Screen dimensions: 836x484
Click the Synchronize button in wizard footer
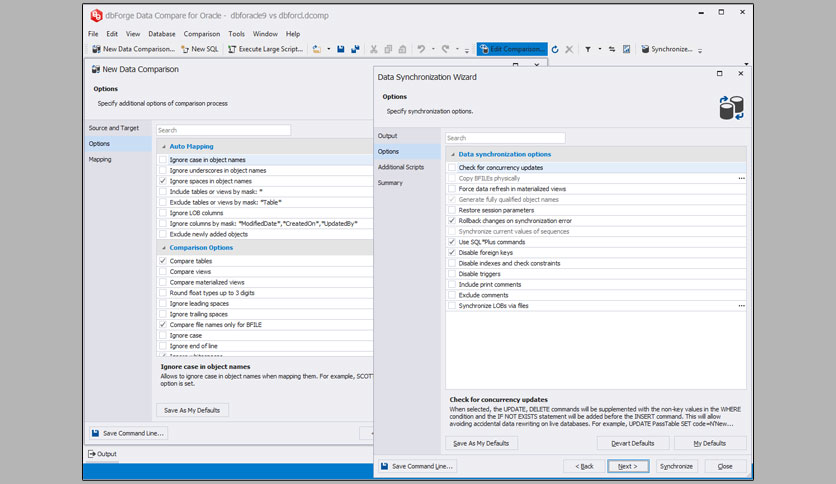point(676,466)
